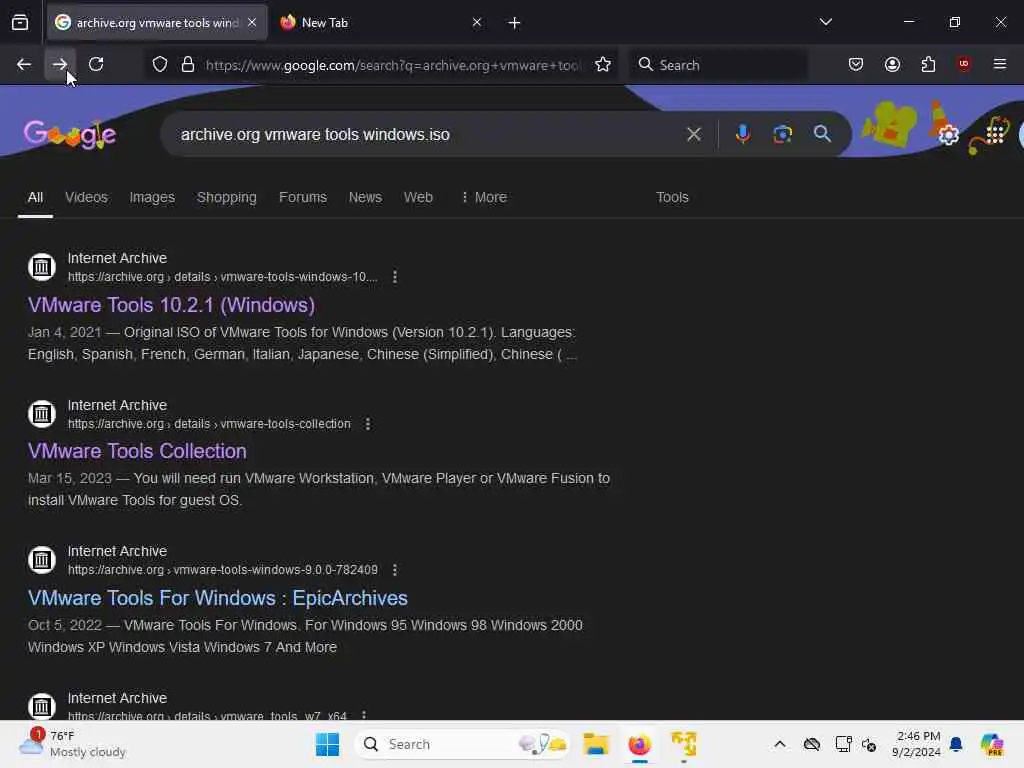1024x768 pixels.
Task: Click the Windows taskbar Search box
Action: 462,744
